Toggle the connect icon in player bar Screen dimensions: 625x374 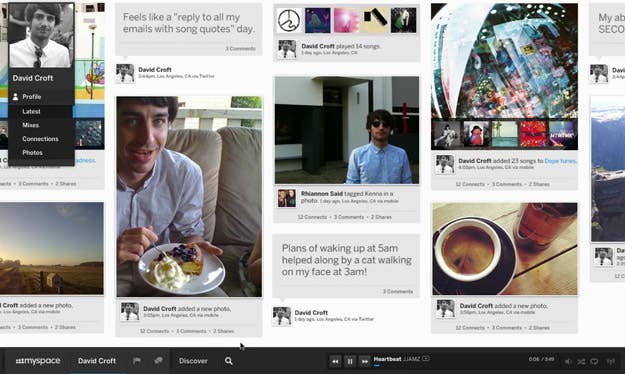[x=594, y=361]
